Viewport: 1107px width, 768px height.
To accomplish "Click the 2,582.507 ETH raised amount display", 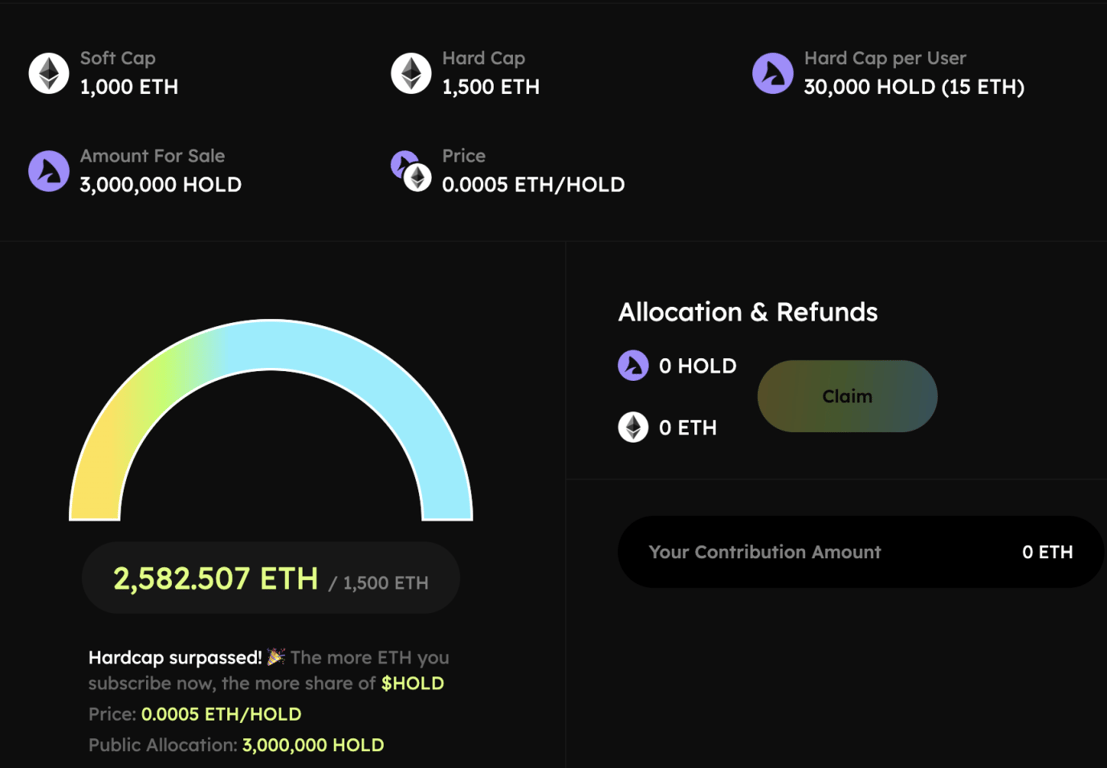I will click(x=214, y=576).
